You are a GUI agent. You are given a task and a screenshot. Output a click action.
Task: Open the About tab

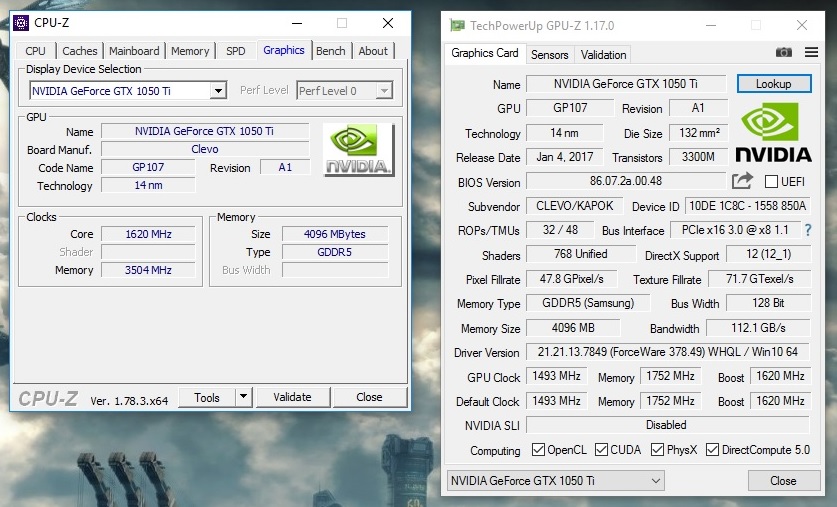(x=373, y=51)
